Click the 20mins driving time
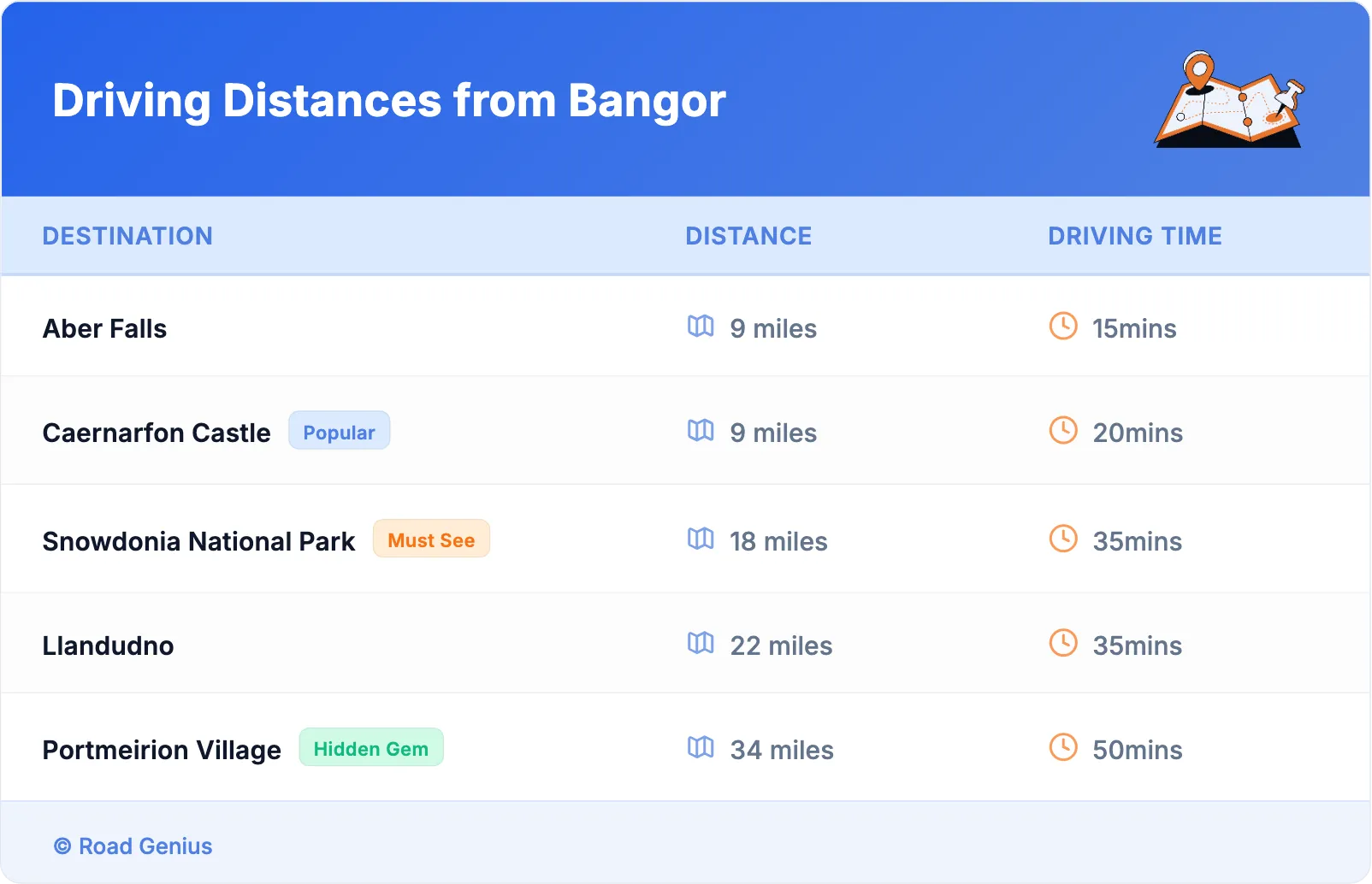Screen dimensions: 1372x884 point(1138,433)
